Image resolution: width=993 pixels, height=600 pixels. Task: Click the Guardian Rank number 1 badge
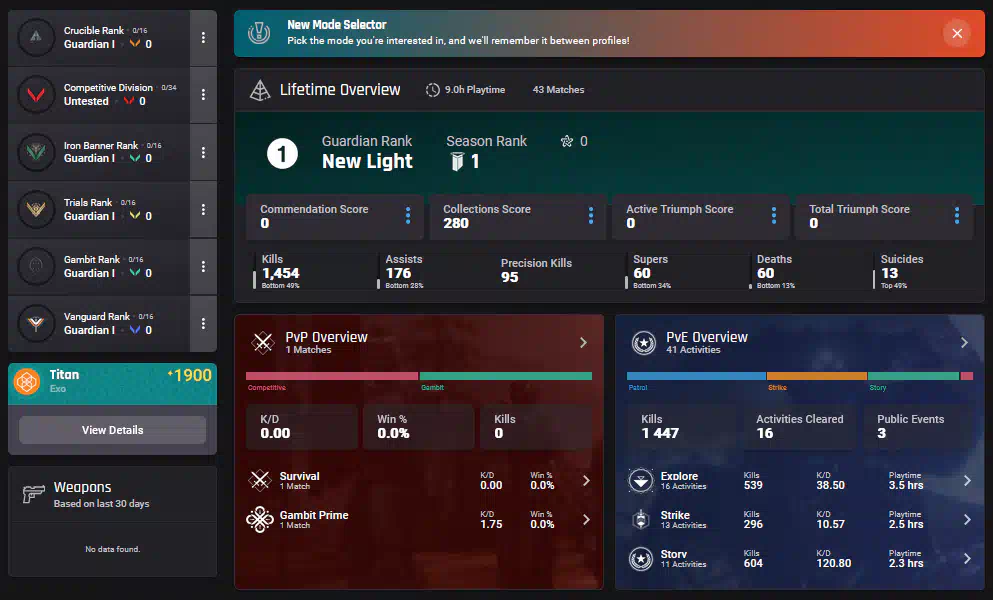(282, 153)
